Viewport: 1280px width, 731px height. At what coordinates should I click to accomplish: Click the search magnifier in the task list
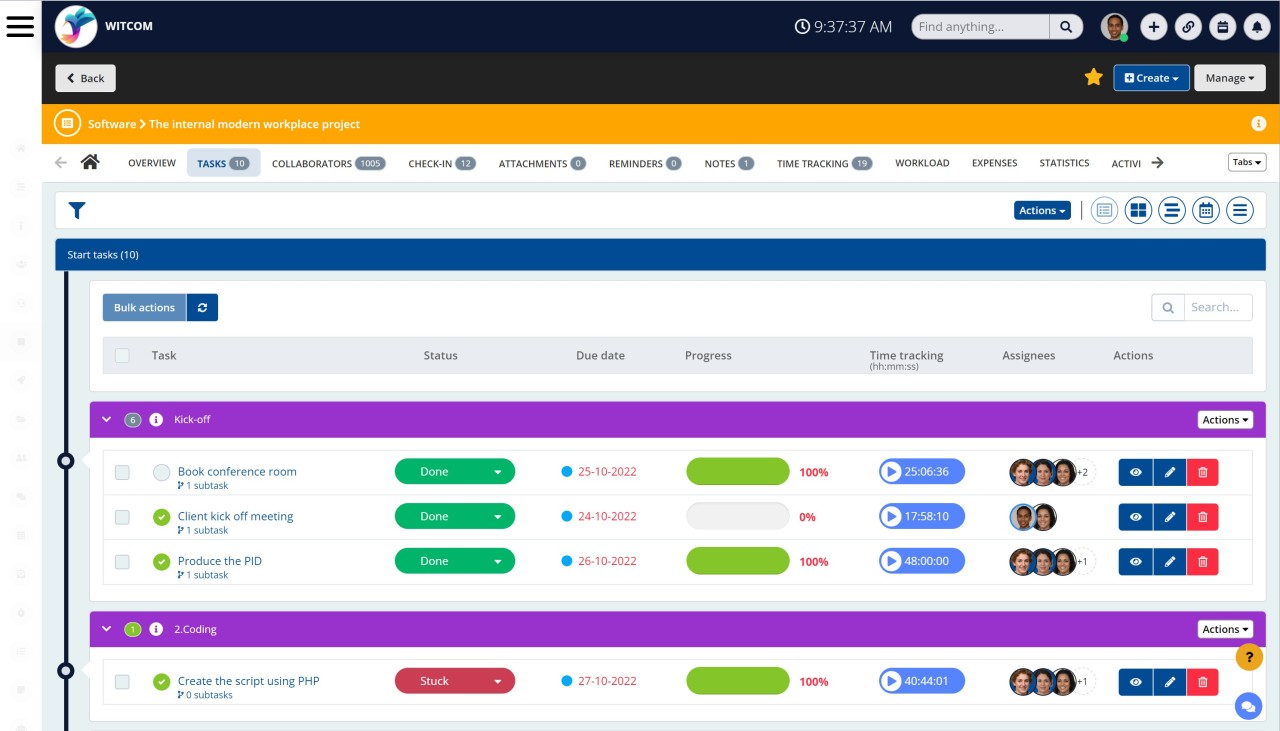(x=1167, y=307)
